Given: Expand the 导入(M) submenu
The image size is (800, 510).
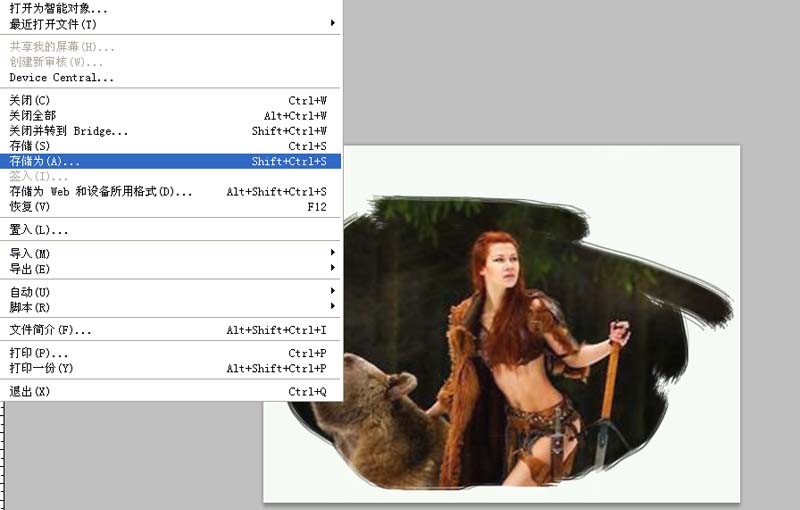Looking at the screenshot, I should 30,254.
